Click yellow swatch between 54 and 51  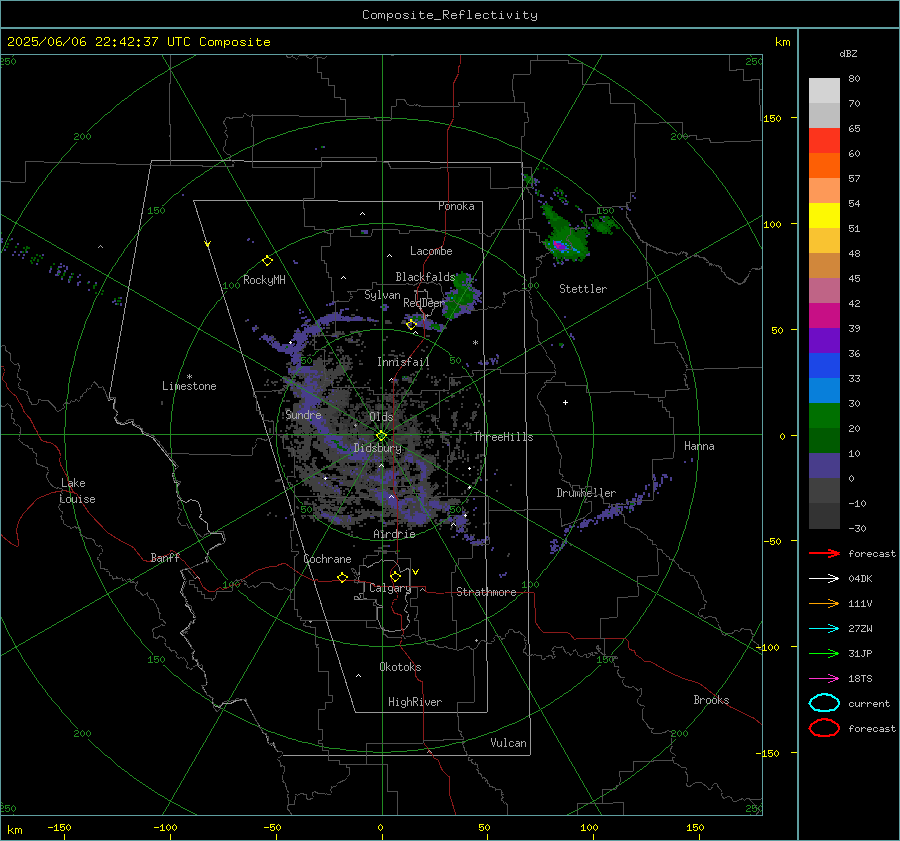(x=824, y=216)
